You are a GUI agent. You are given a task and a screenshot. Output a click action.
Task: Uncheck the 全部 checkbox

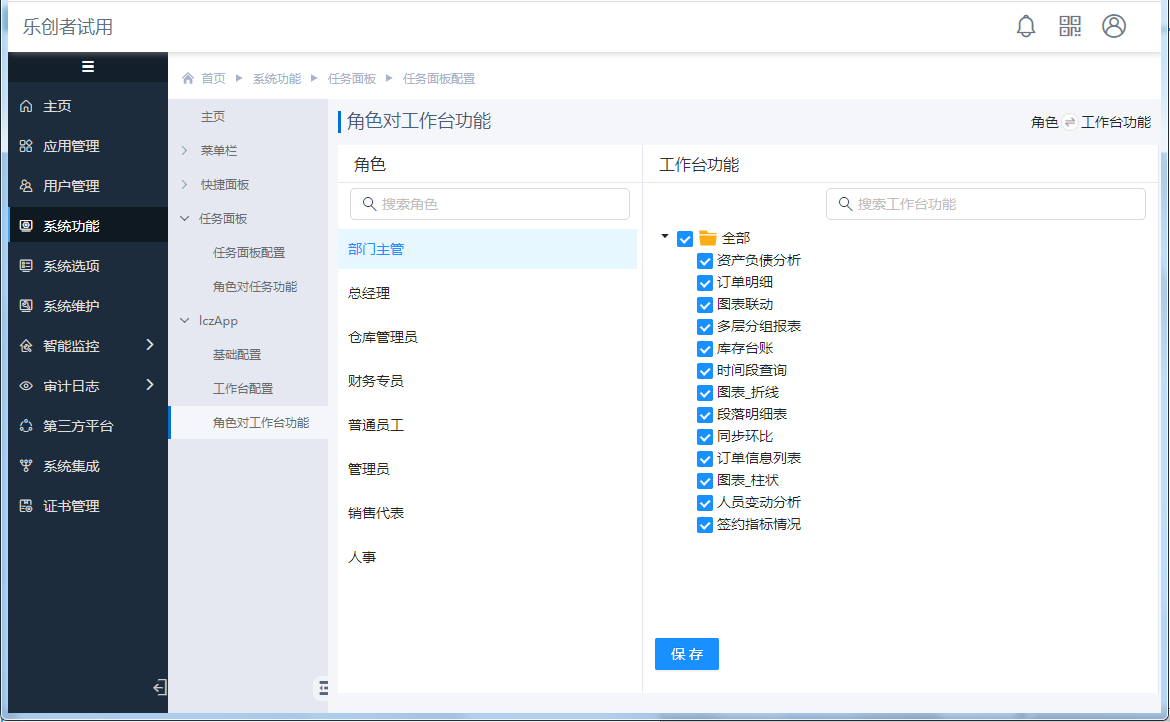685,238
